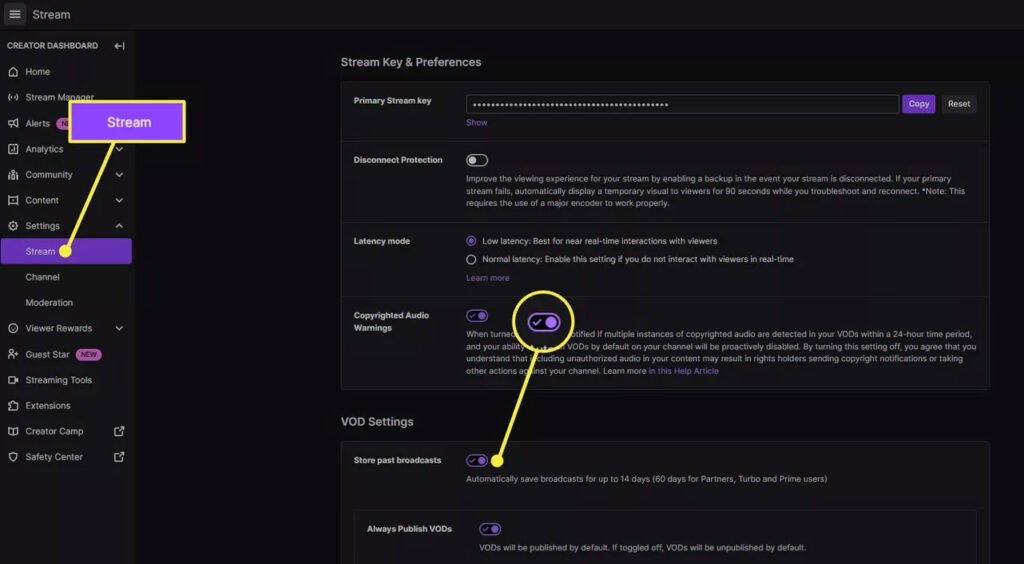Expand the Content section chevron
Screen dimensions: 1024x564
click(x=119, y=200)
